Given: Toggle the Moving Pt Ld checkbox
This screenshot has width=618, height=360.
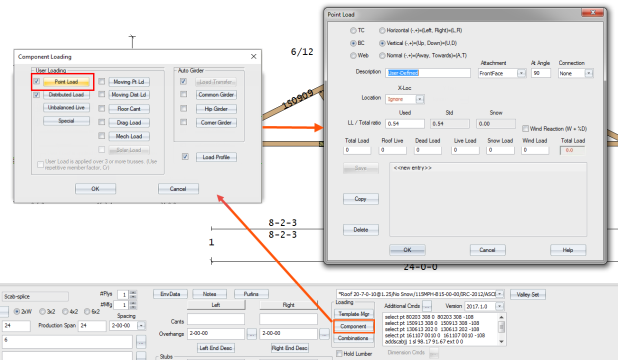Looking at the screenshot, I should pyautogui.click(x=102, y=82).
